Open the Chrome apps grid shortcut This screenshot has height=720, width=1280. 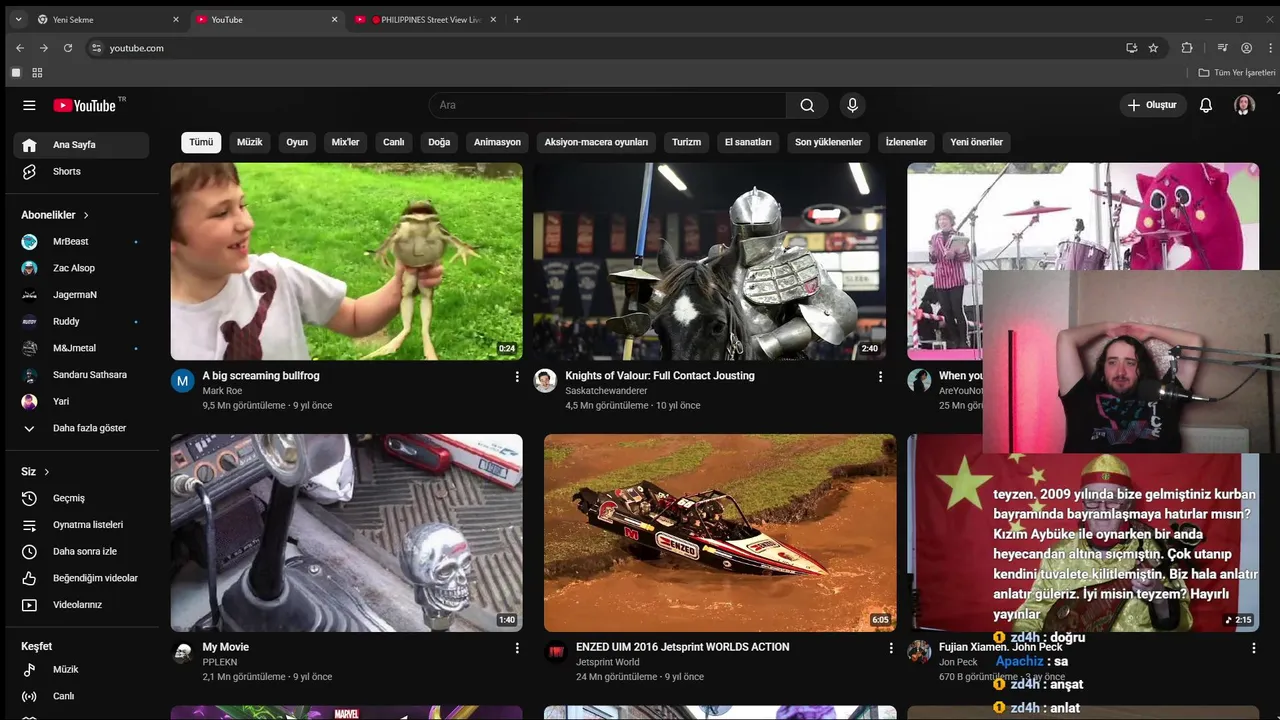point(37,73)
